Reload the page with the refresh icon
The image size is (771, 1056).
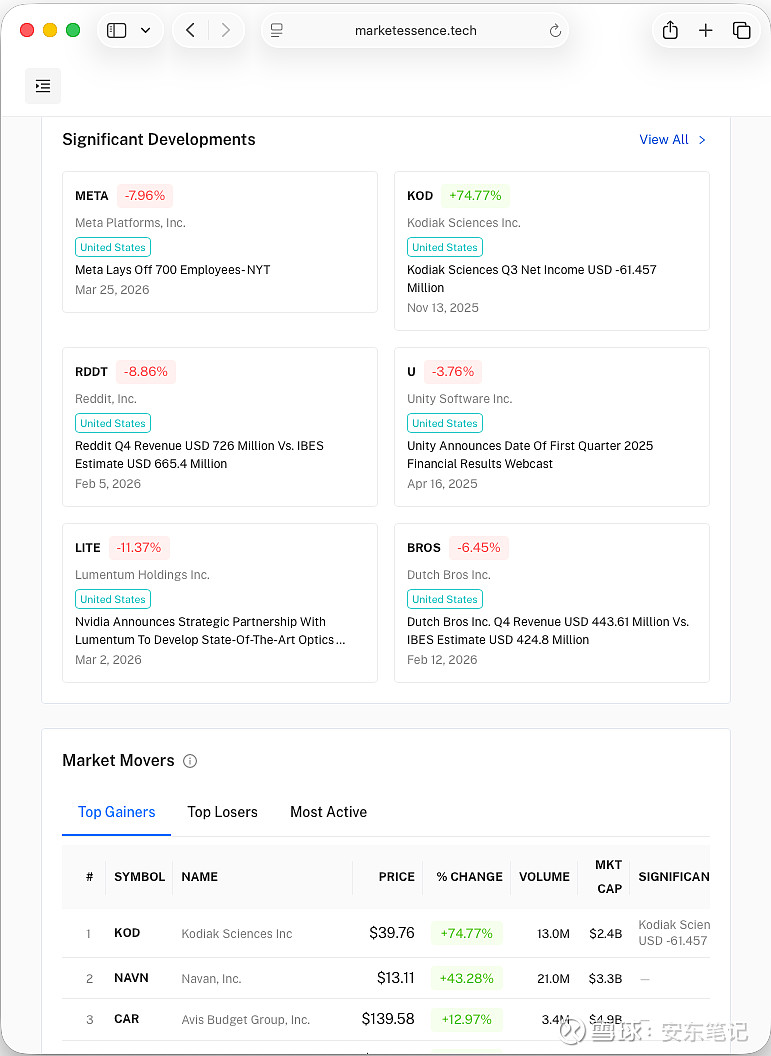(x=555, y=31)
